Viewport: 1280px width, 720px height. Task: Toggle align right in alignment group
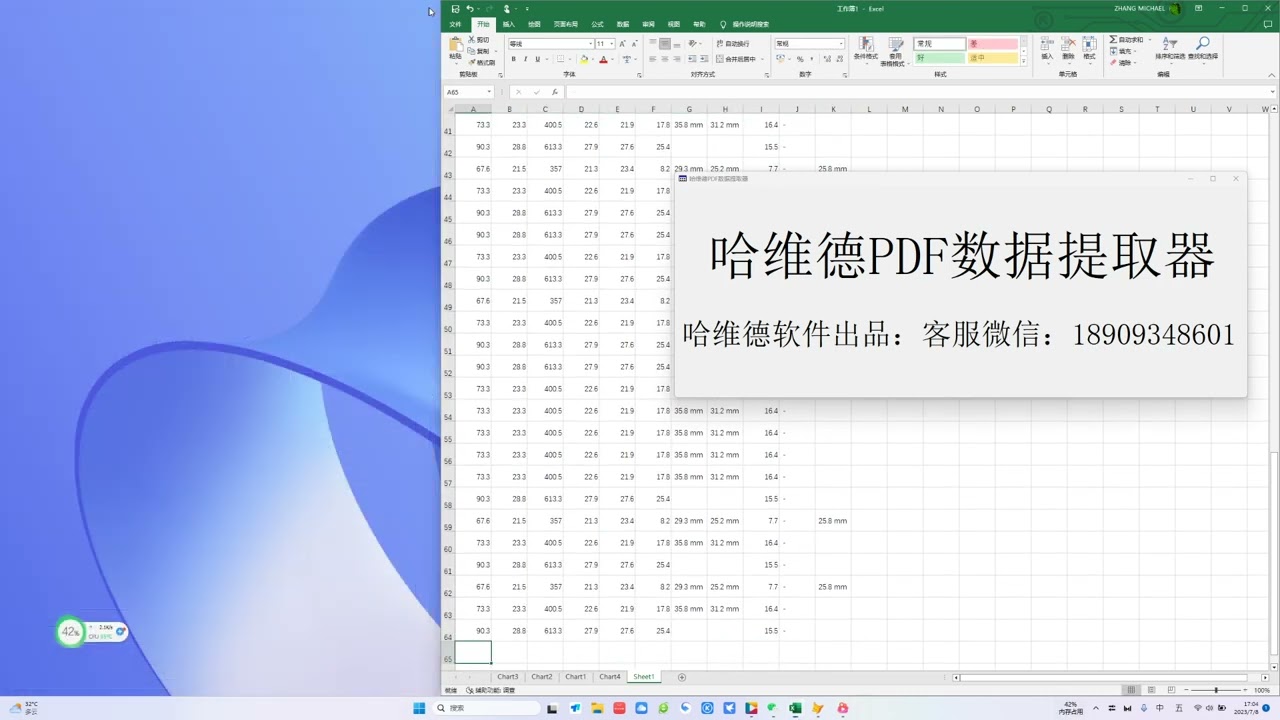[x=677, y=59]
